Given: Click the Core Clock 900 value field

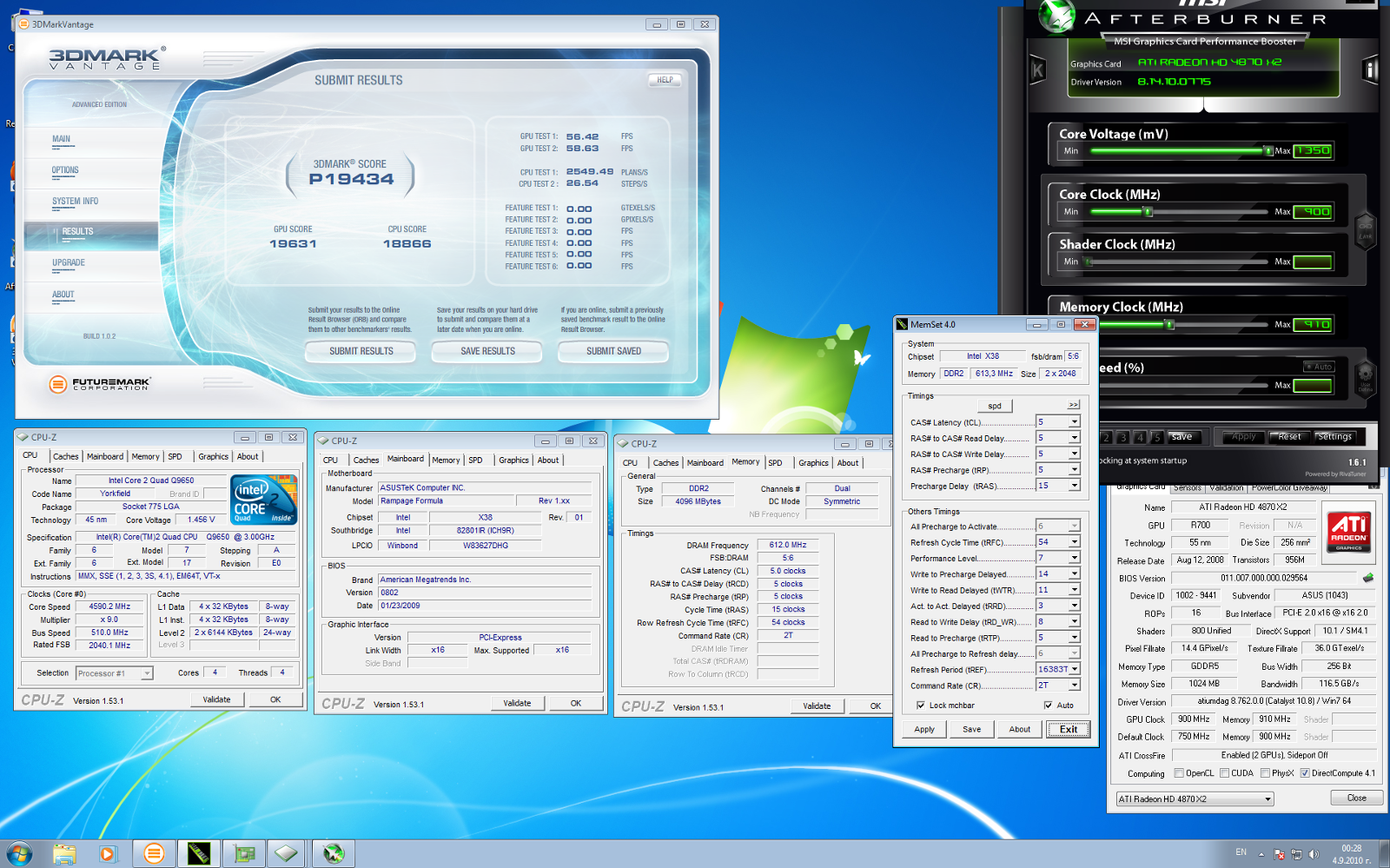Looking at the screenshot, I should [x=1313, y=212].
